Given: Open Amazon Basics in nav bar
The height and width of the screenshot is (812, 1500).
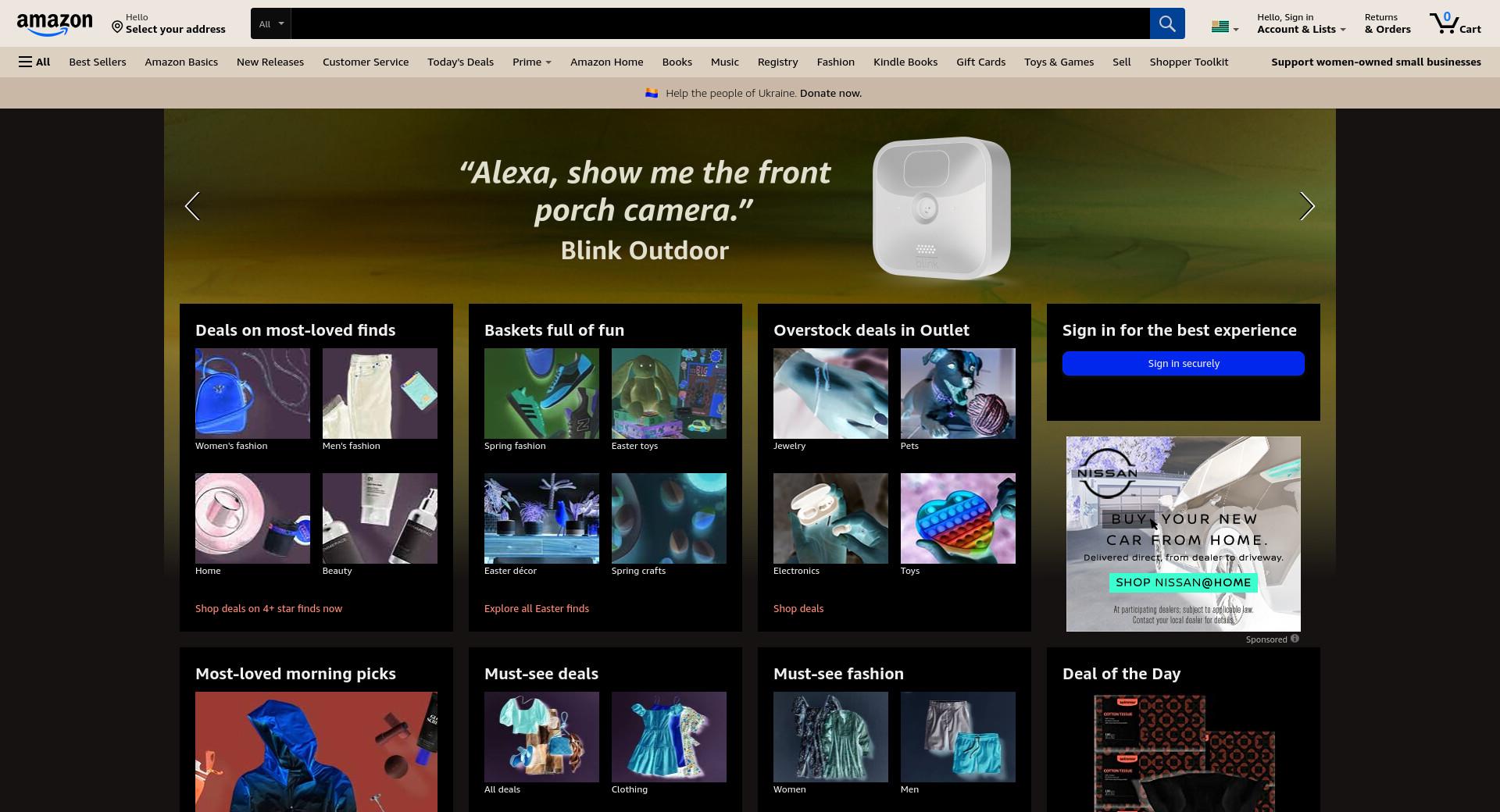Looking at the screenshot, I should coord(181,62).
